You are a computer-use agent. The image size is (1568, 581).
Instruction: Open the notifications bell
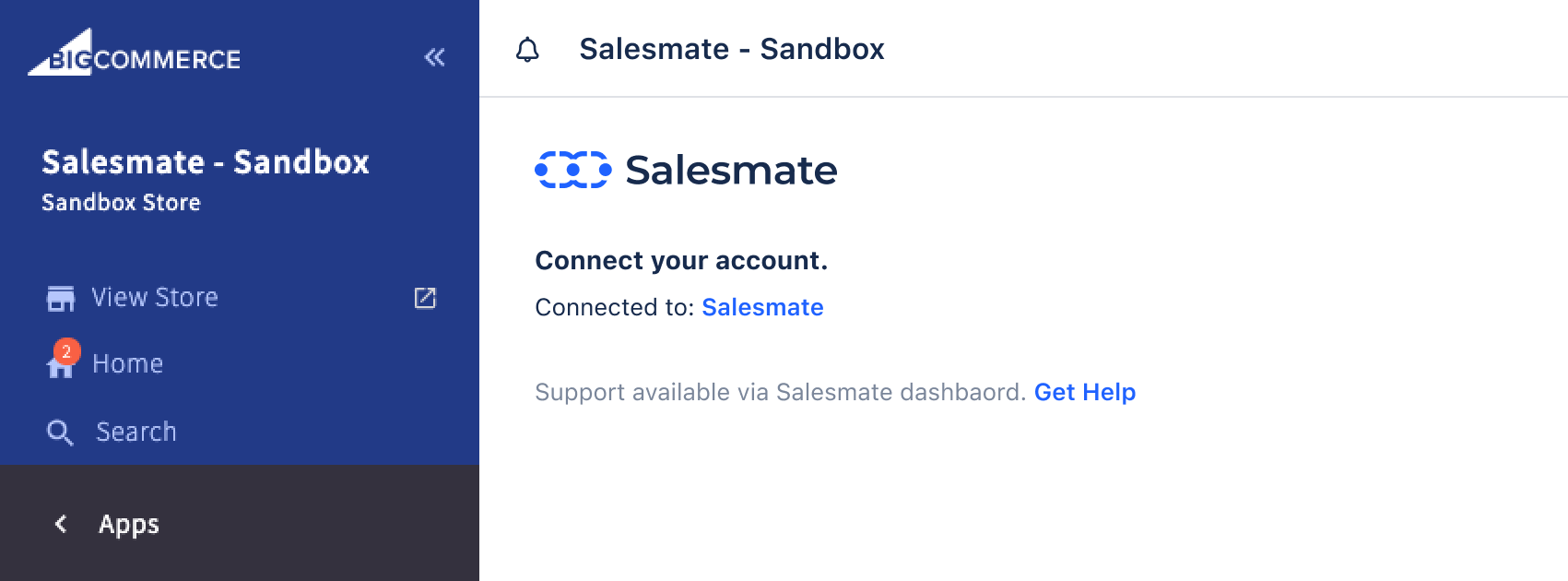pyautogui.click(x=527, y=50)
